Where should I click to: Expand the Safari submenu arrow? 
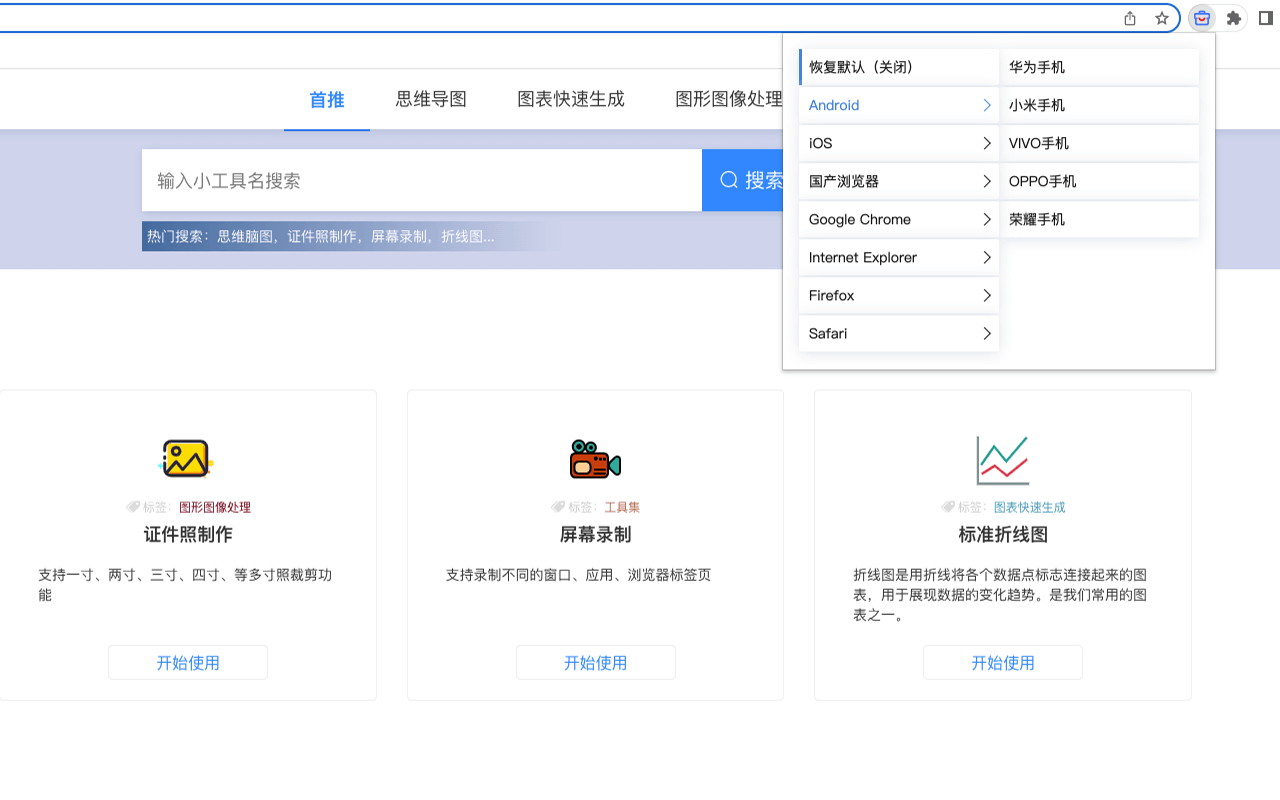986,333
